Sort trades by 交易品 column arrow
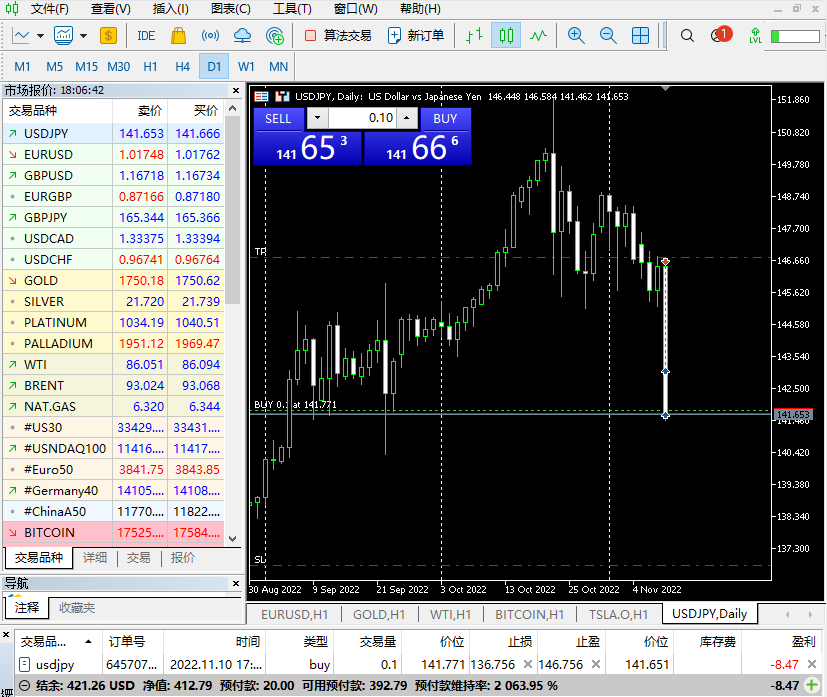Screen dimensions: 827x697 (x=88, y=642)
